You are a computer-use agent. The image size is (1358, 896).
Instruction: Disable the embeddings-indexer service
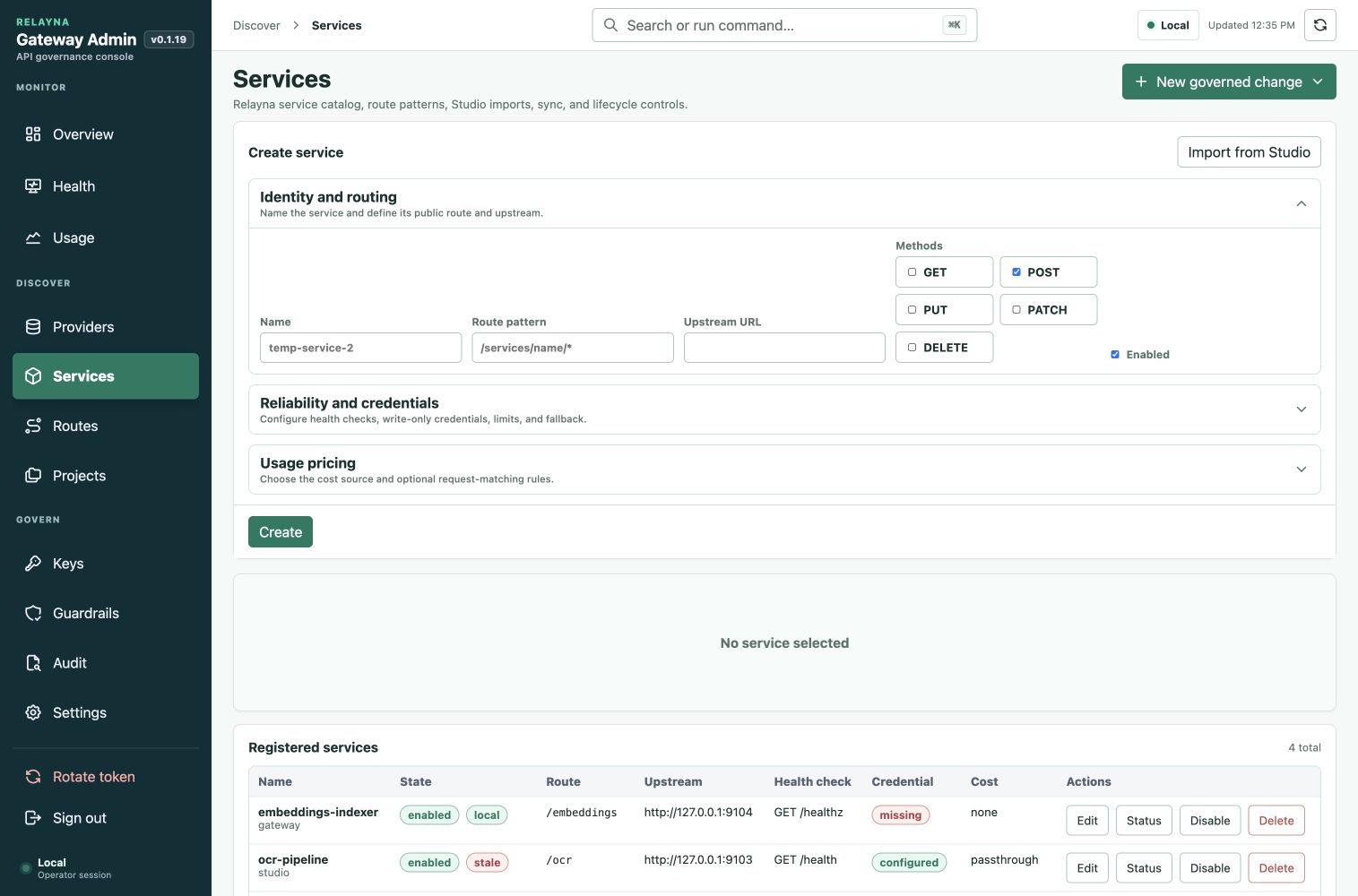(1210, 821)
